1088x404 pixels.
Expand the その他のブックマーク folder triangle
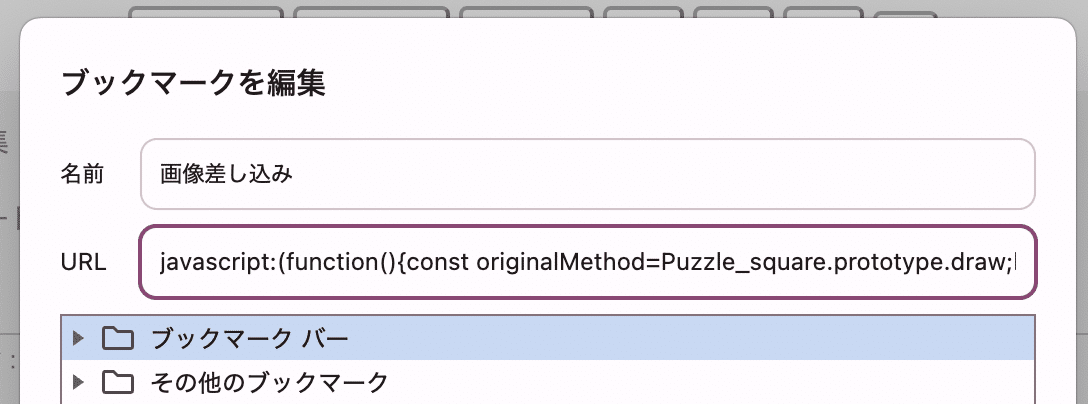point(80,381)
